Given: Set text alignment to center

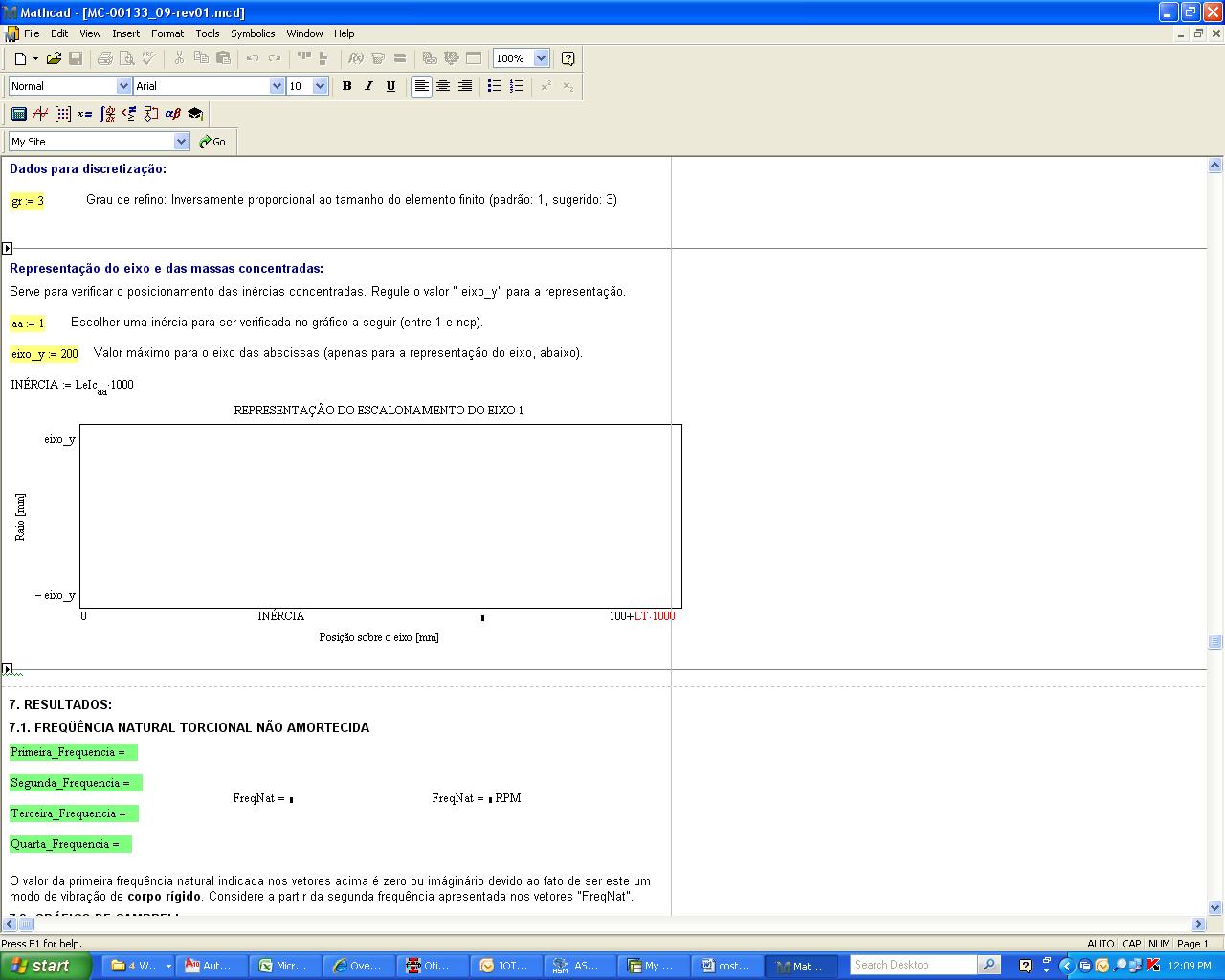Looking at the screenshot, I should (443, 86).
